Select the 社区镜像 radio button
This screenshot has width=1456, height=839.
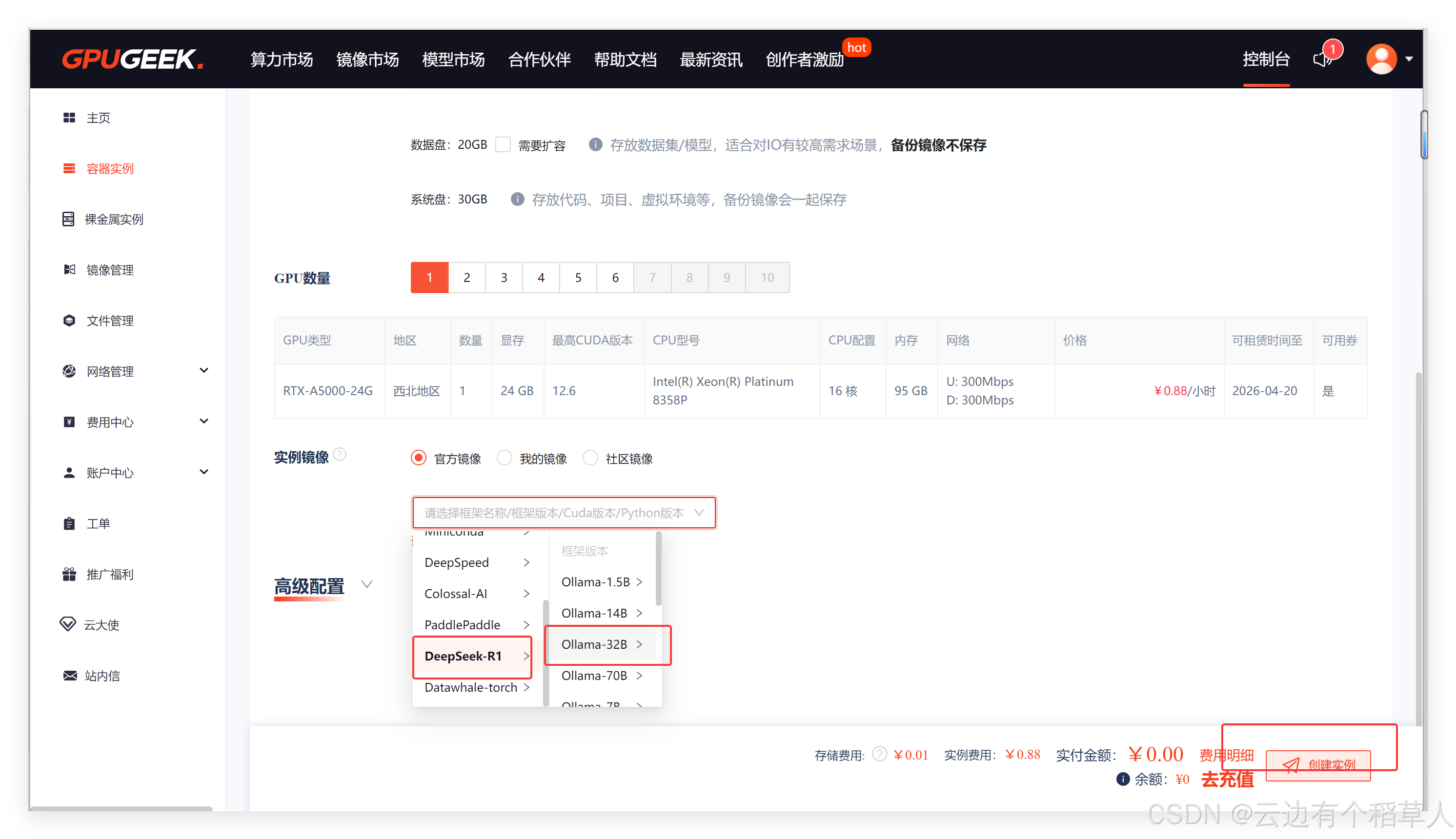click(x=590, y=458)
